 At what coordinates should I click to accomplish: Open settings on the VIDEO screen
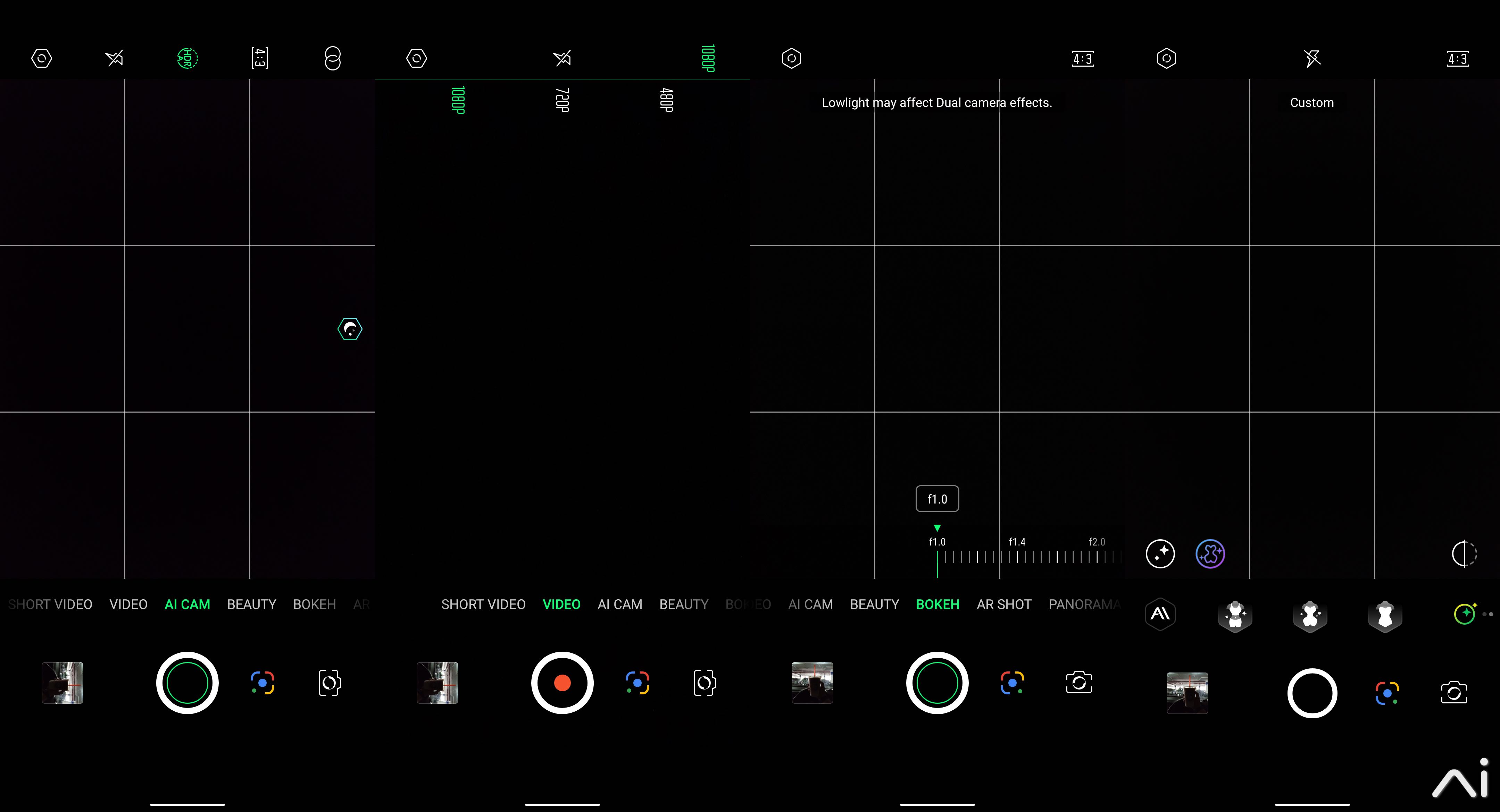416,58
